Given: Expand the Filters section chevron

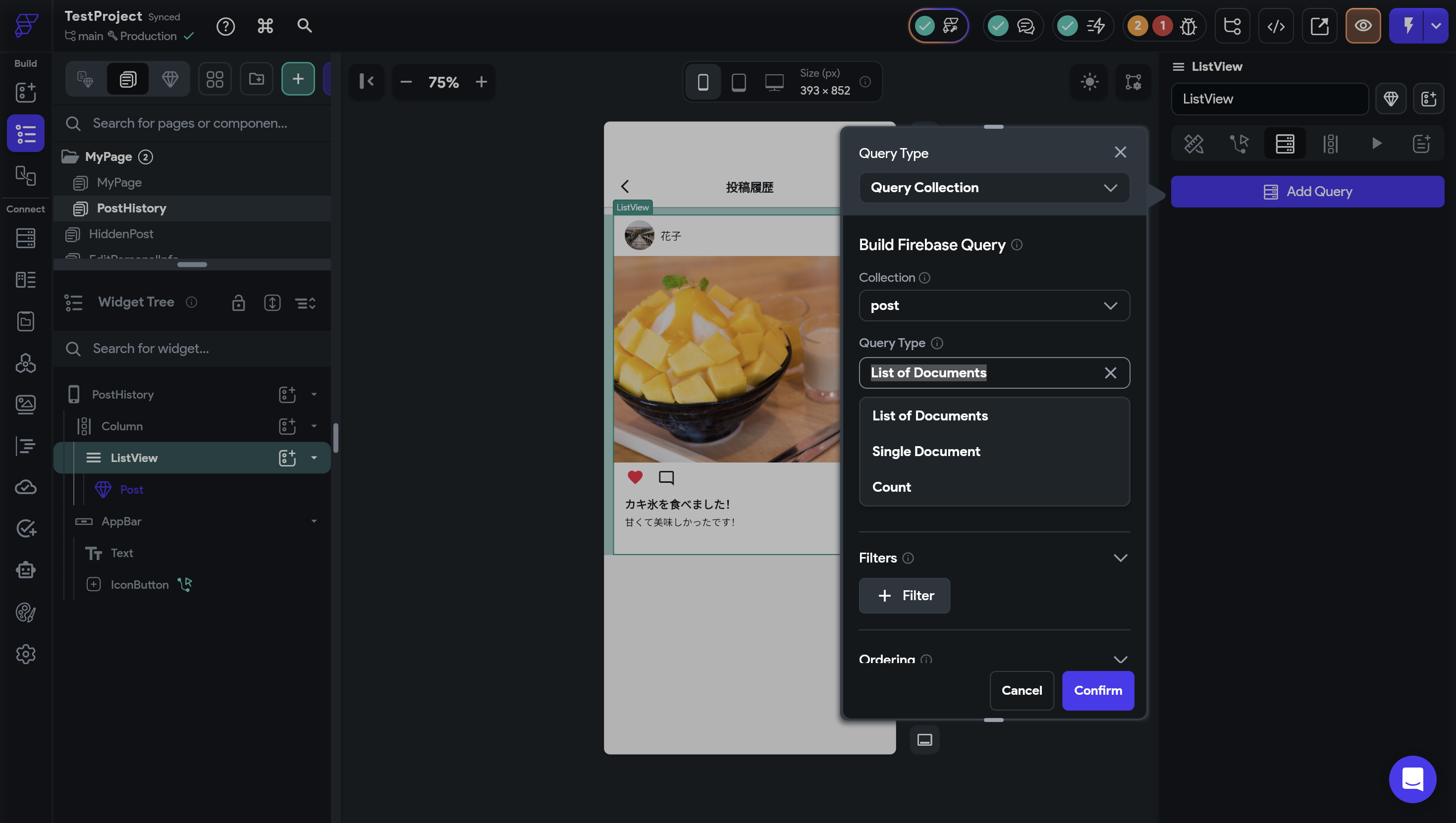Looking at the screenshot, I should (x=1120, y=558).
